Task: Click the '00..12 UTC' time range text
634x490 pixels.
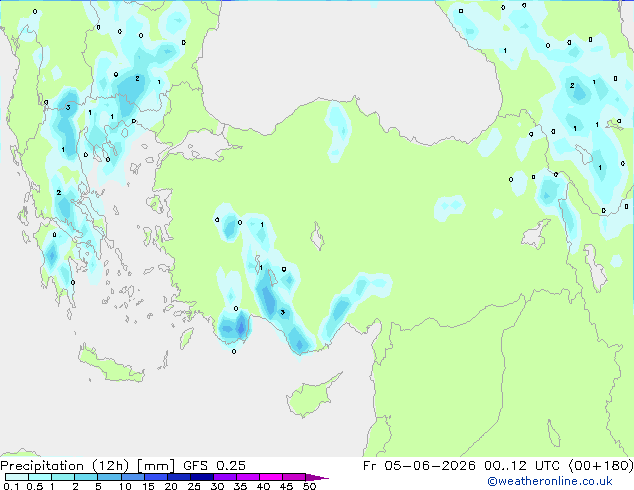Action: point(522,466)
